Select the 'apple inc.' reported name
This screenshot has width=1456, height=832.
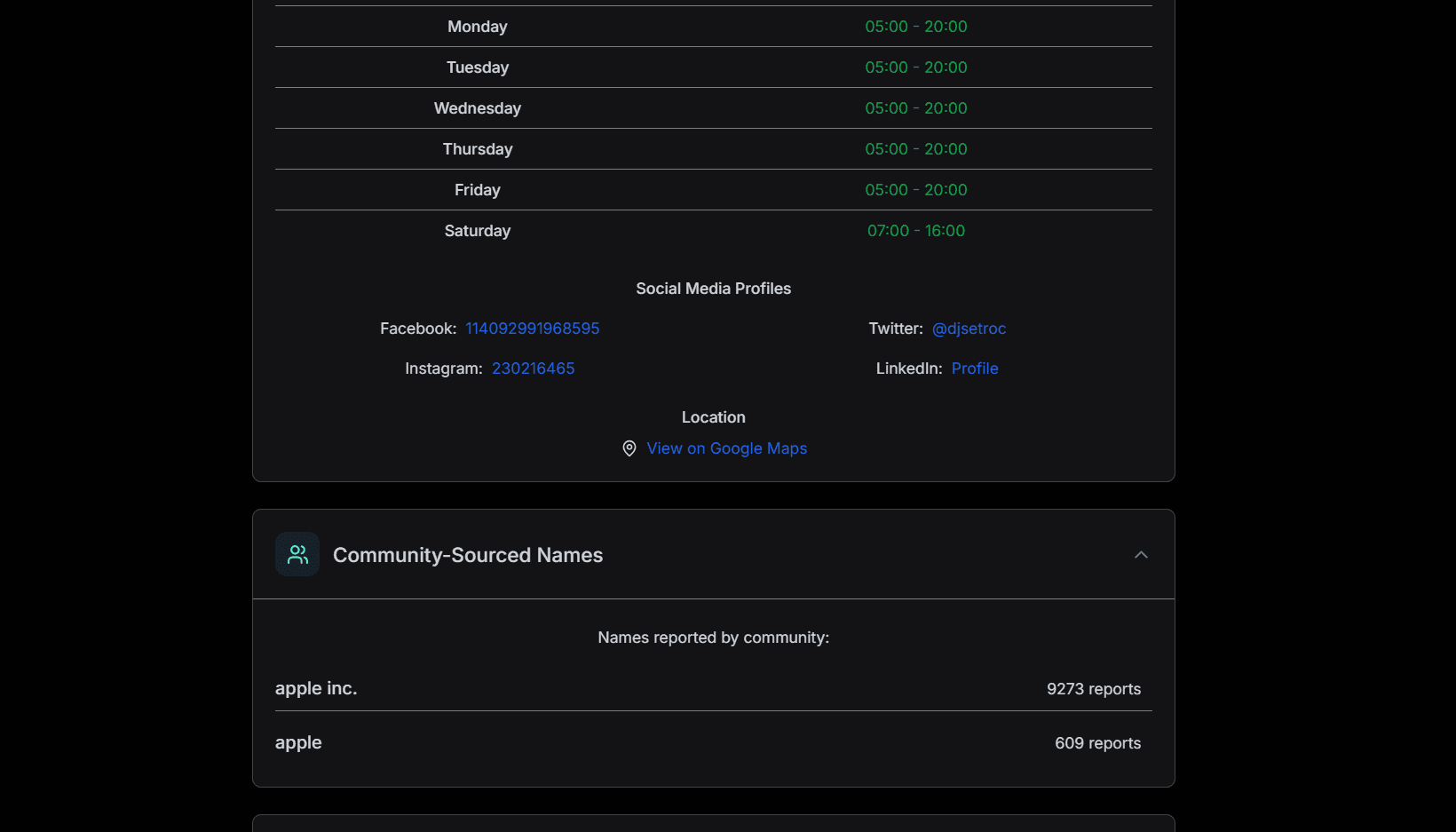[316, 688]
